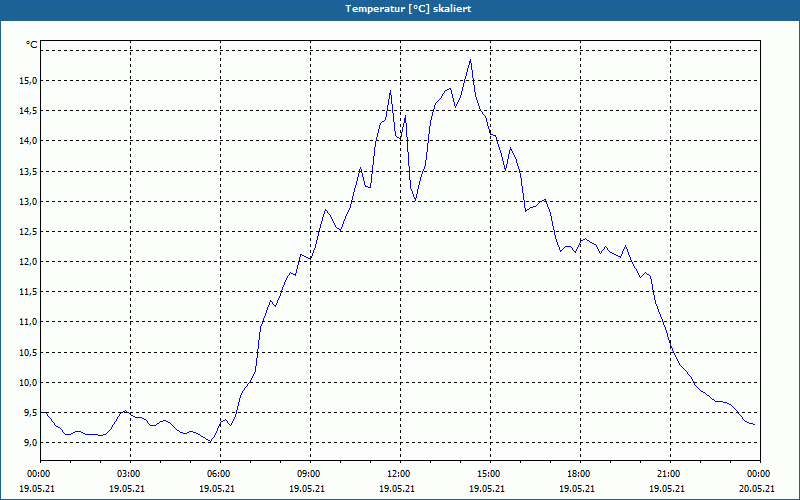Select the 10,0 y-axis tick label

[29, 383]
